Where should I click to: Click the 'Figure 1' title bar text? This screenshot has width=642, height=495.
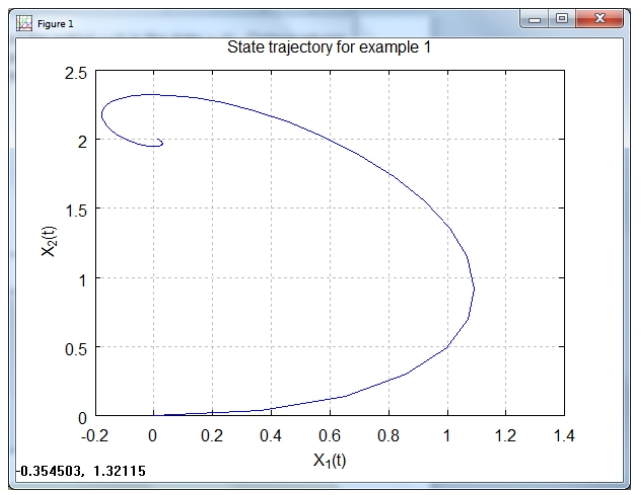point(55,24)
